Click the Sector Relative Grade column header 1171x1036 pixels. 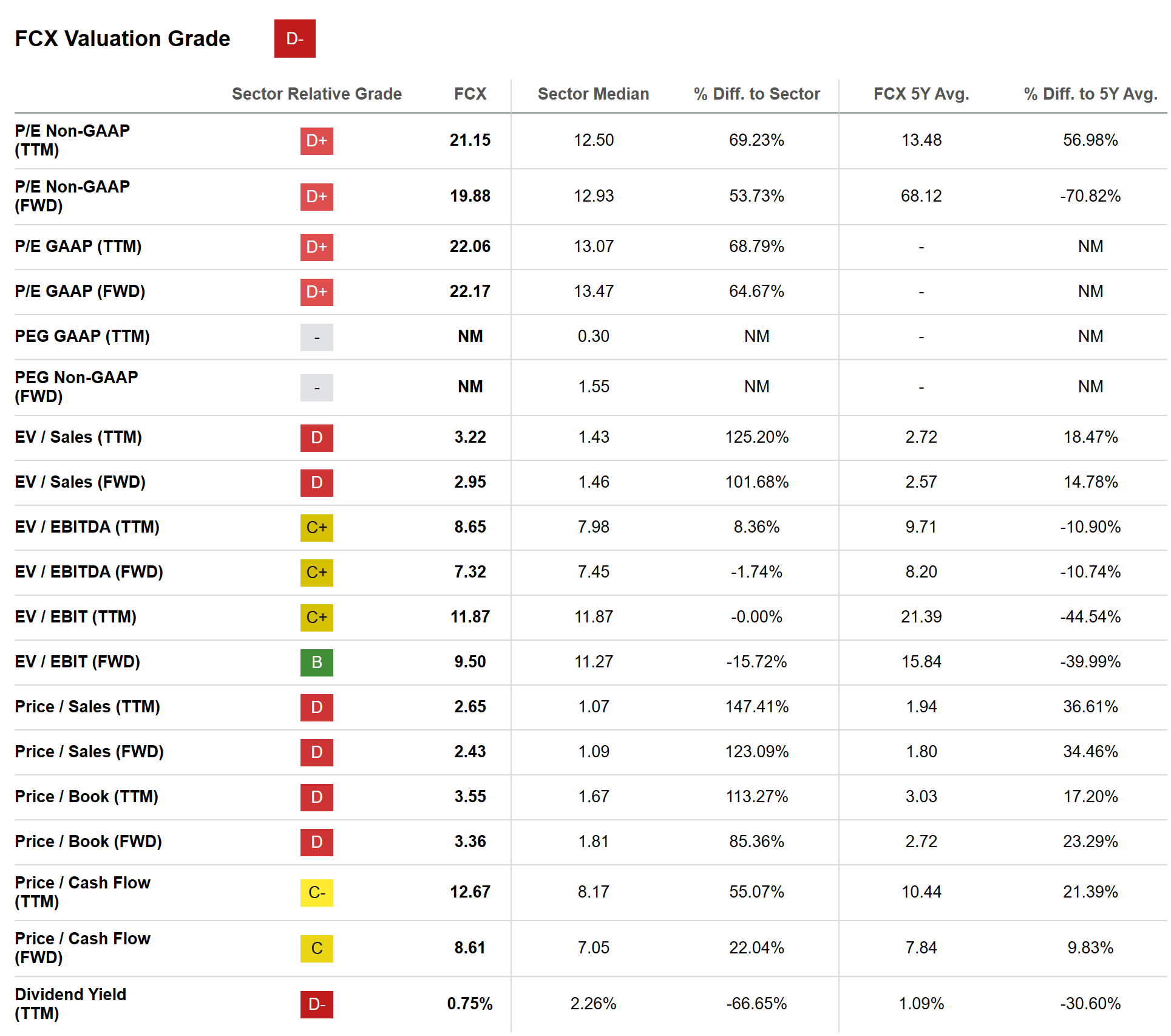point(316,94)
